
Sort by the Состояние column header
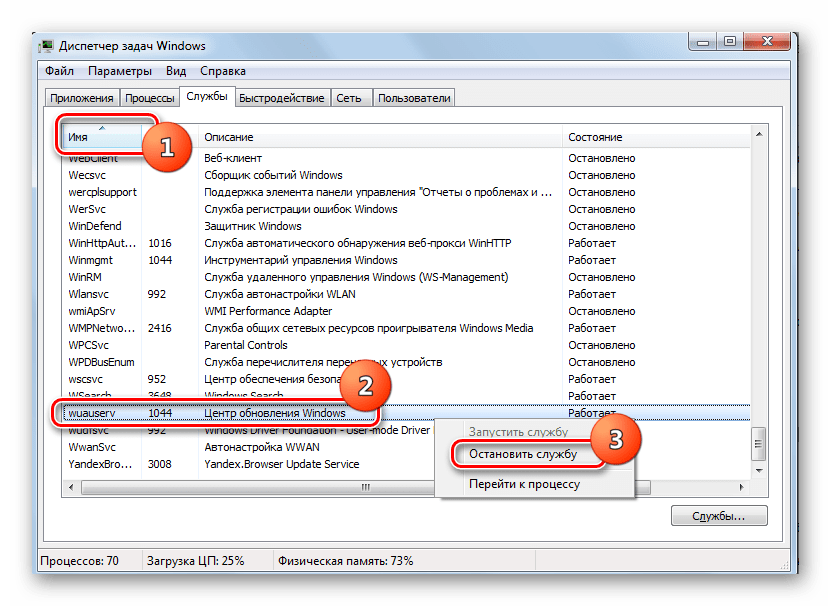tap(656, 137)
